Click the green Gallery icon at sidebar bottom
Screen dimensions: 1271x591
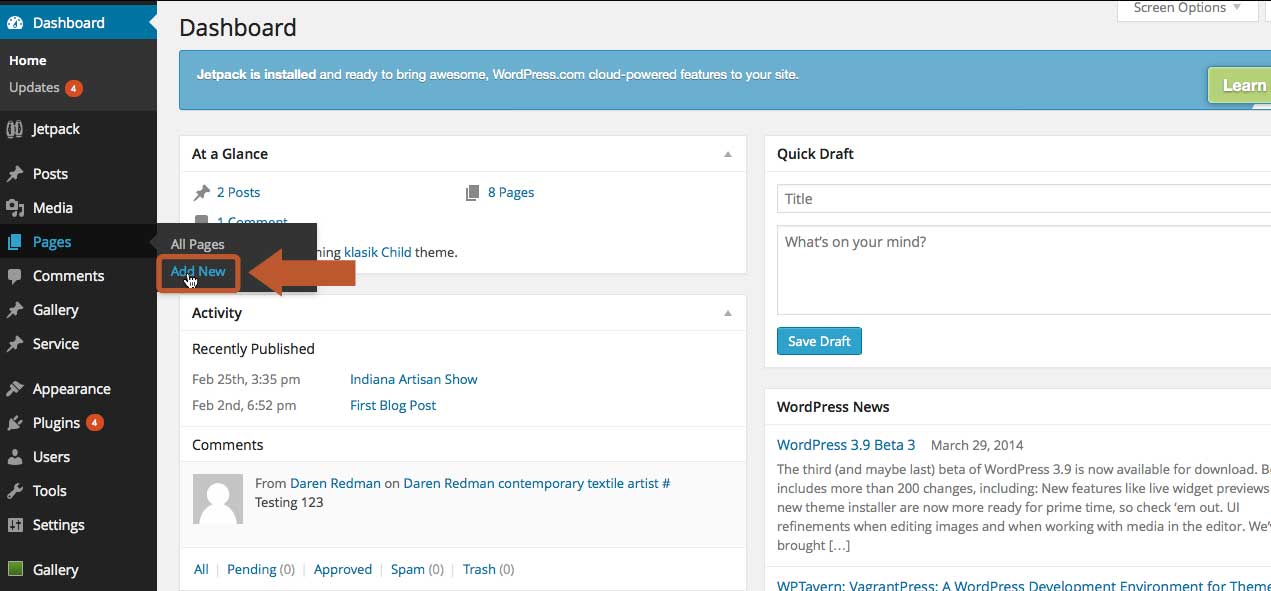click(15, 570)
